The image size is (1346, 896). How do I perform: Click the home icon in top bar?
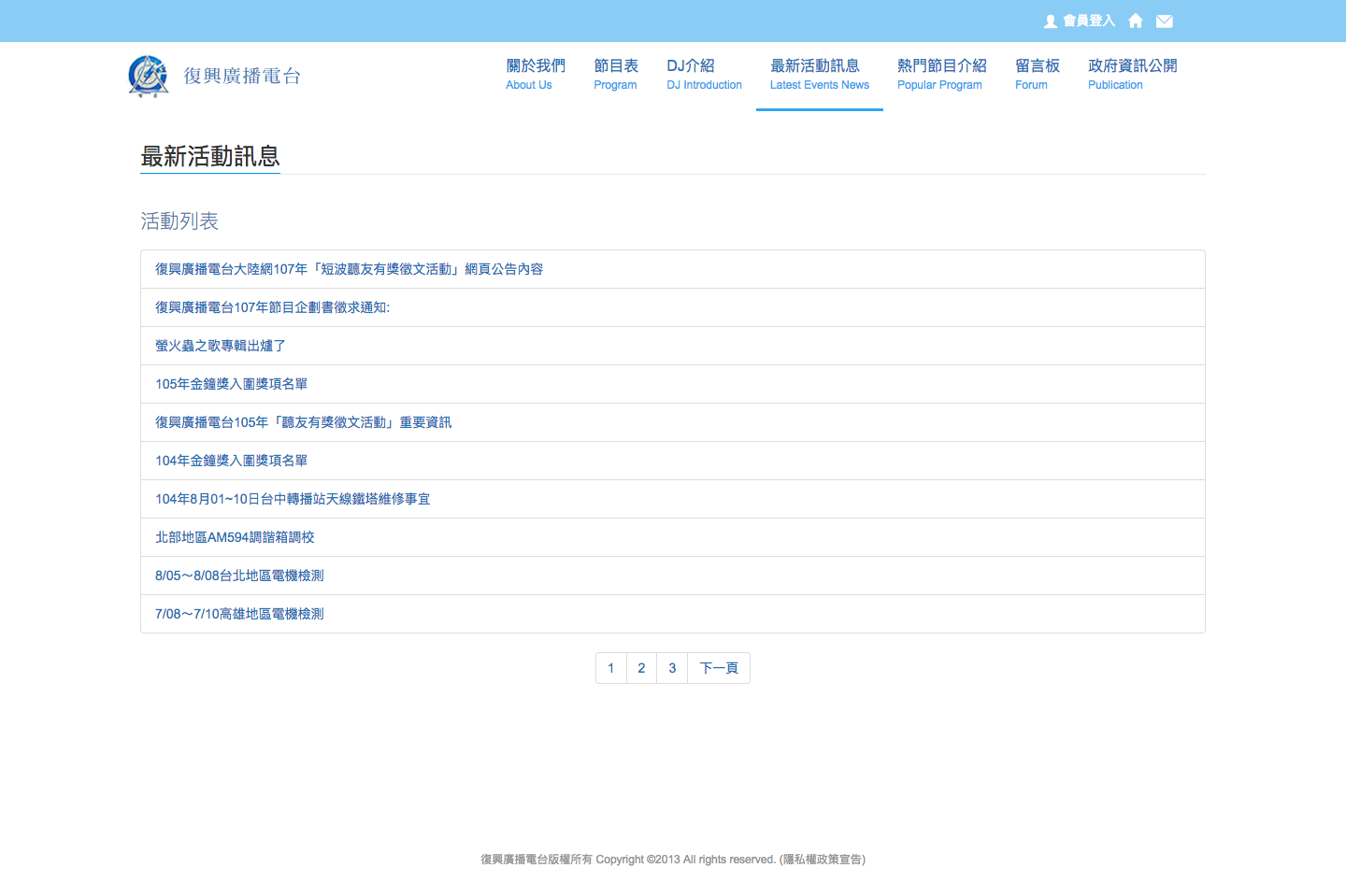click(1136, 21)
